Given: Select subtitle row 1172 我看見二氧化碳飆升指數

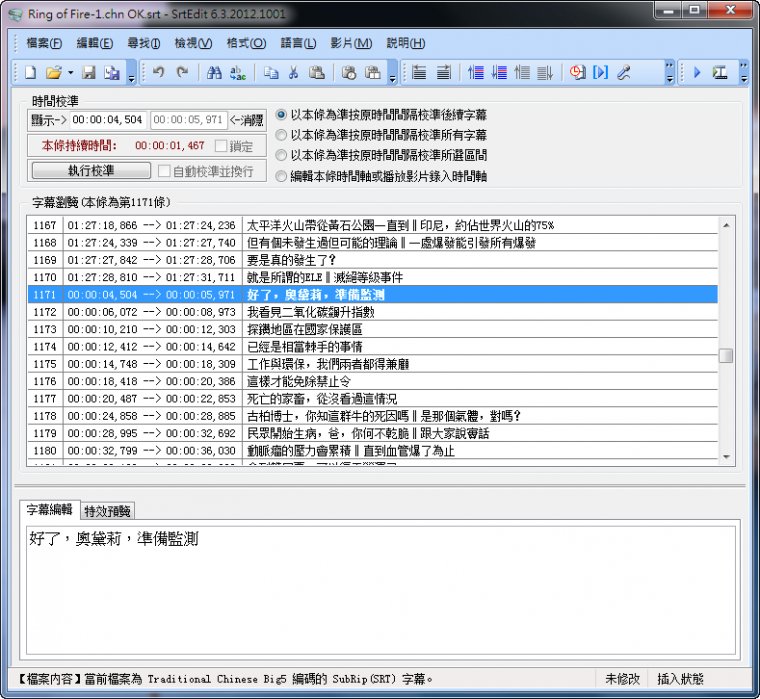Looking at the screenshot, I should click(x=373, y=312).
